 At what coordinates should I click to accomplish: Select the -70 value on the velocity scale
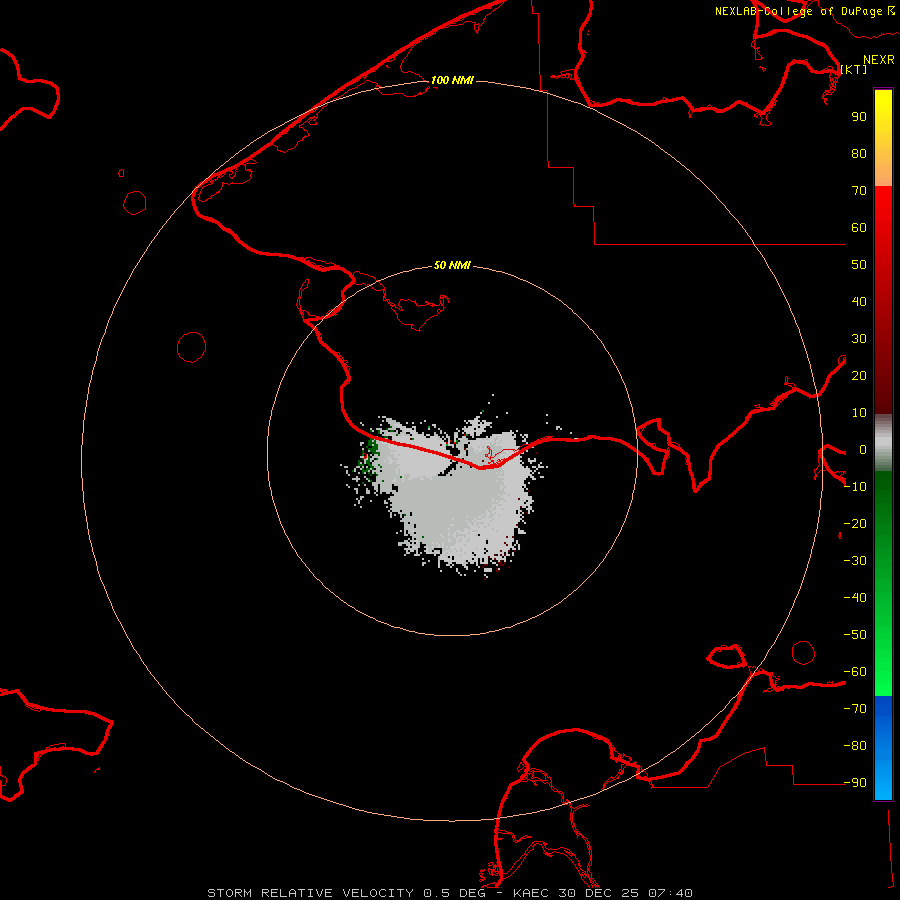tap(855, 709)
